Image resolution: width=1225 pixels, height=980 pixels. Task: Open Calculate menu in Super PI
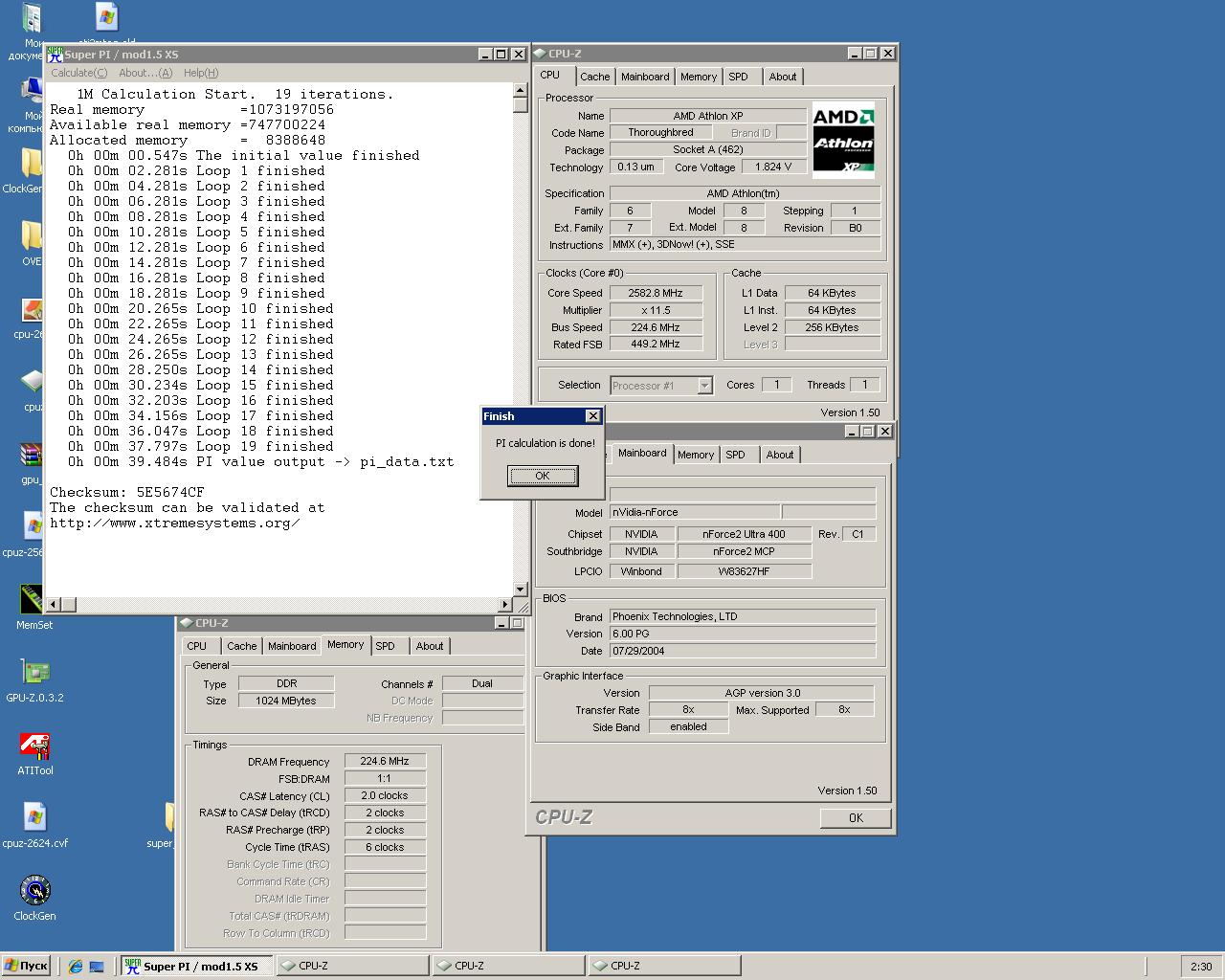78,73
